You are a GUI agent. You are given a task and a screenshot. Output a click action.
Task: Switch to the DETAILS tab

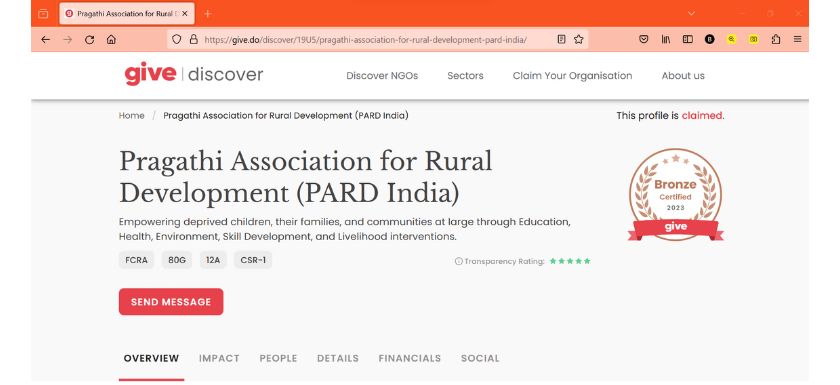(x=338, y=358)
